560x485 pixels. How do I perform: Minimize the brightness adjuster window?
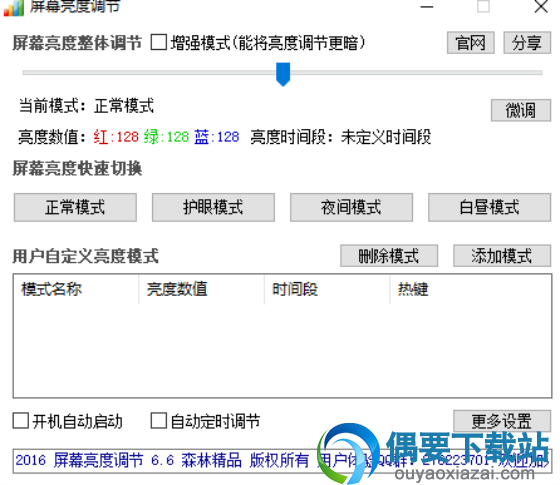click(x=426, y=6)
